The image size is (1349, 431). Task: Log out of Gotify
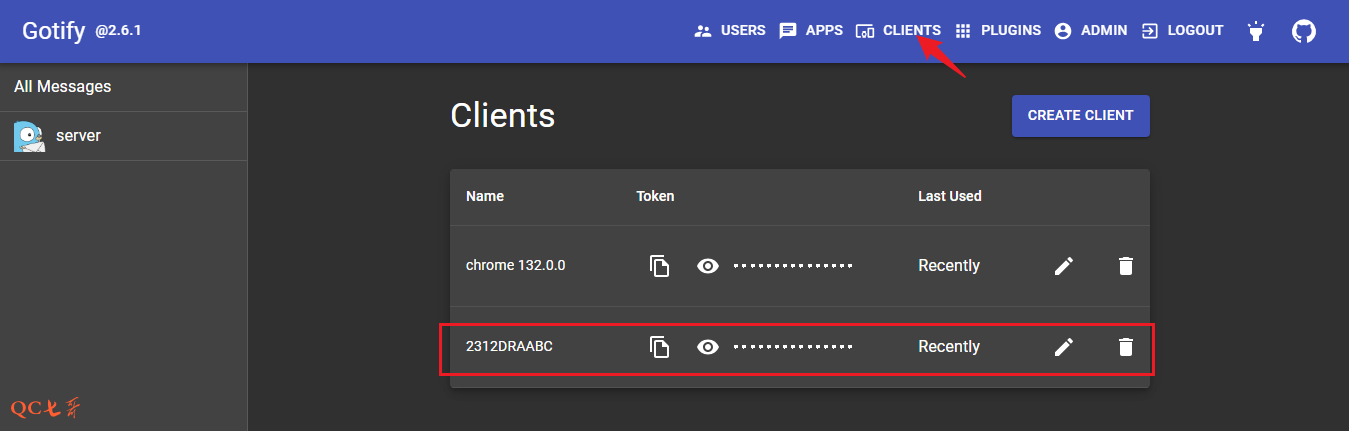(1183, 31)
